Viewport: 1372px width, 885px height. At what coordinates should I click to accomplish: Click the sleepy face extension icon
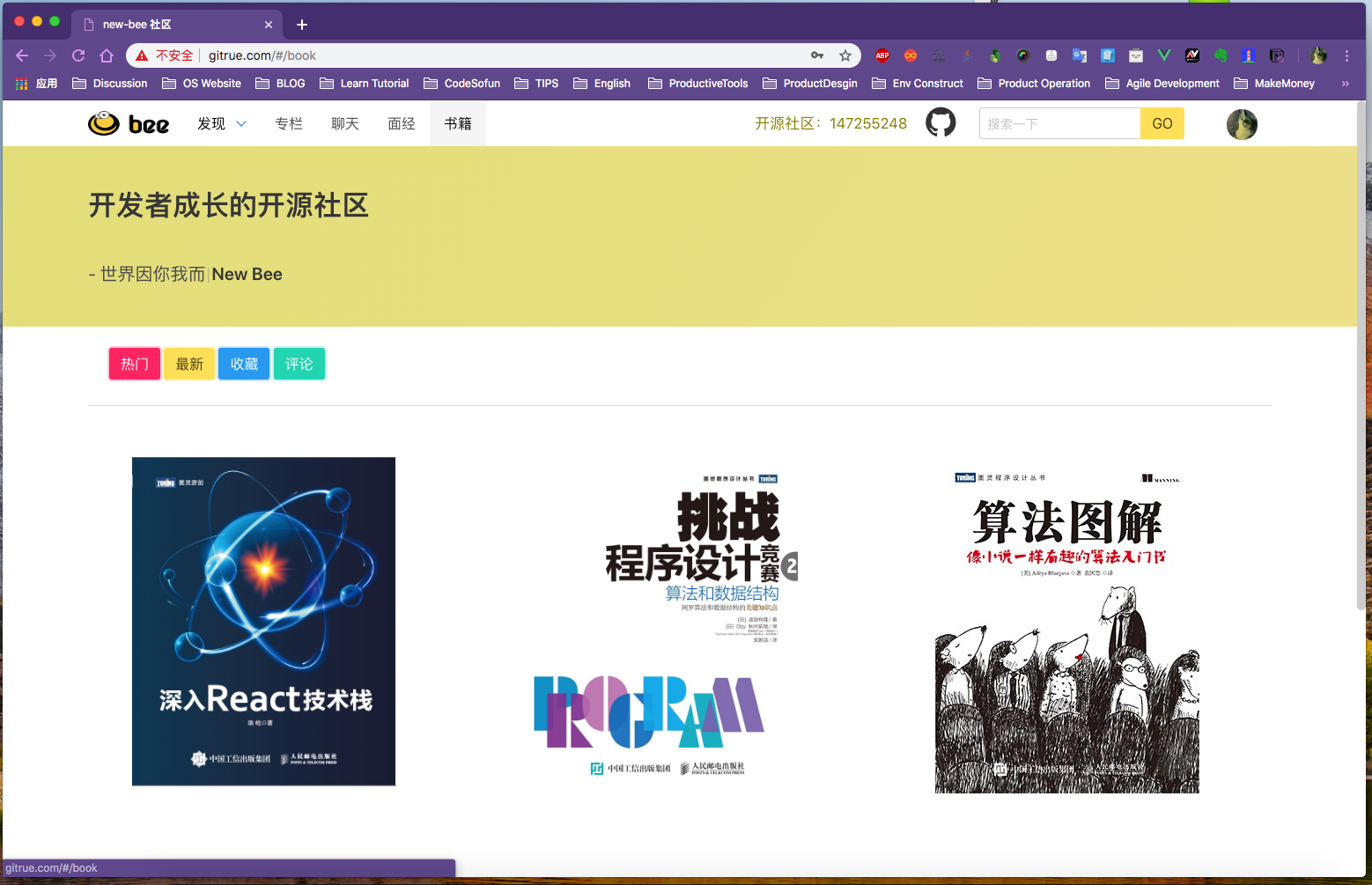(1136, 55)
